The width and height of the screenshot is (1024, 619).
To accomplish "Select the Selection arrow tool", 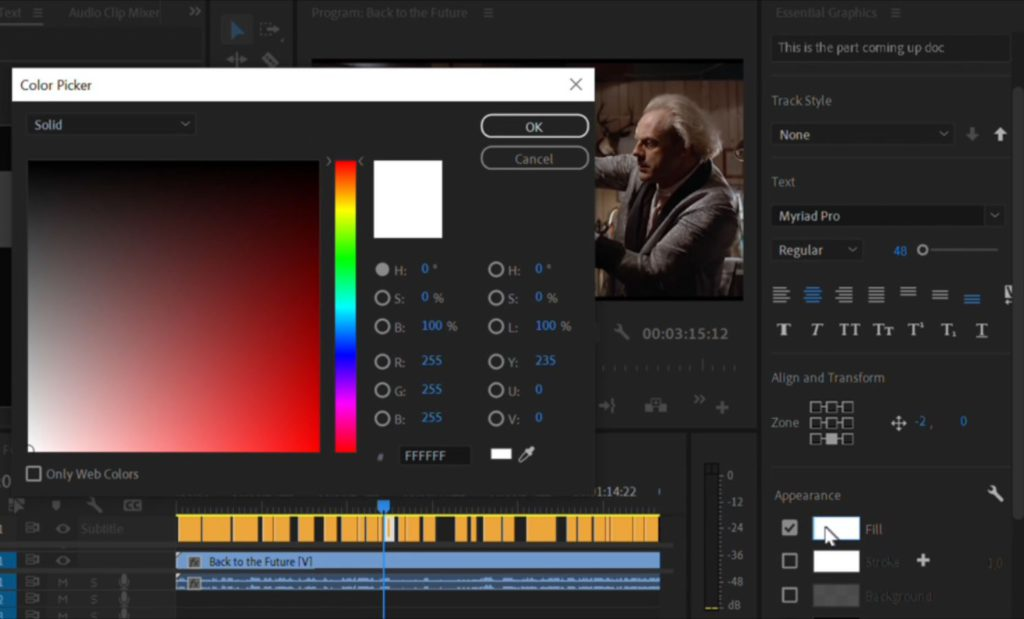I will click(x=237, y=30).
